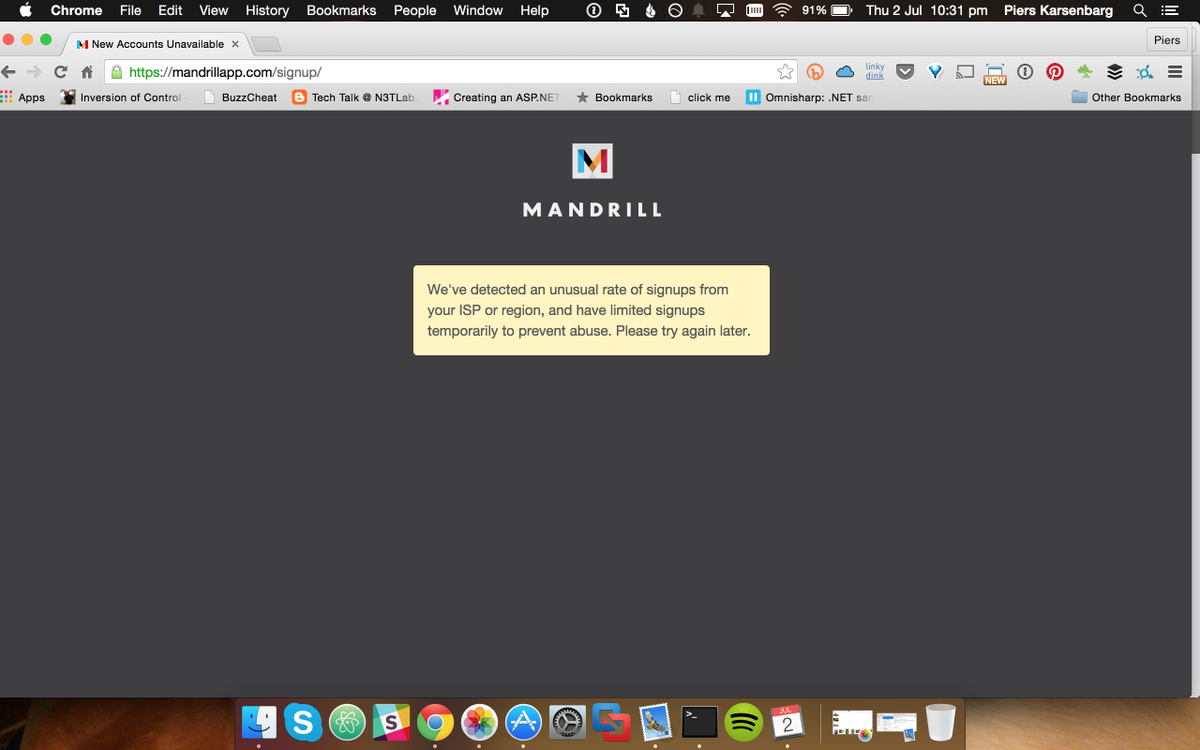Bookmark this page with the star icon
This screenshot has height=750, width=1200.
click(x=786, y=72)
